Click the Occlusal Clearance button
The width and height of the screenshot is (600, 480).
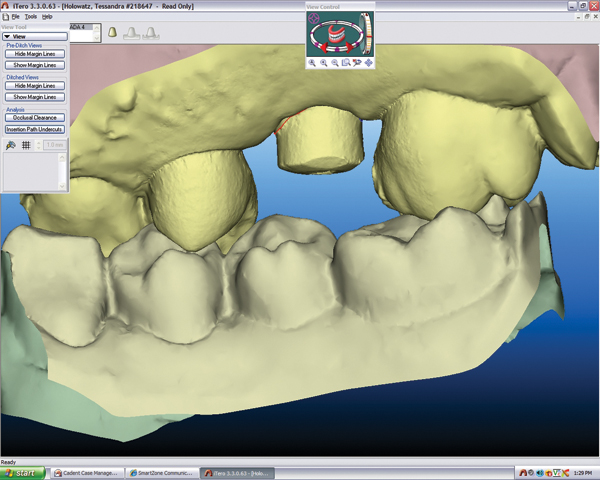[x=34, y=117]
